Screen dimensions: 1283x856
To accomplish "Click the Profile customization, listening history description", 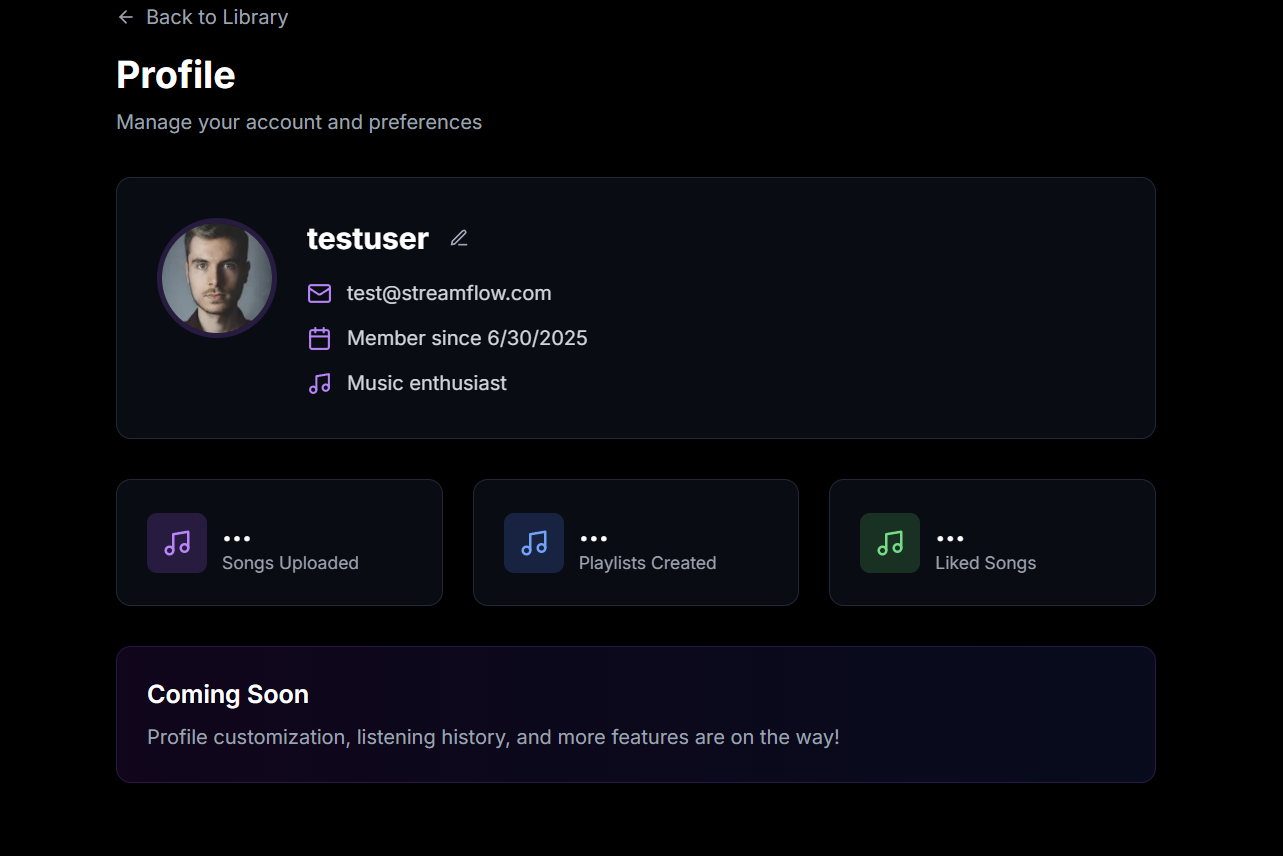I will pos(493,737).
